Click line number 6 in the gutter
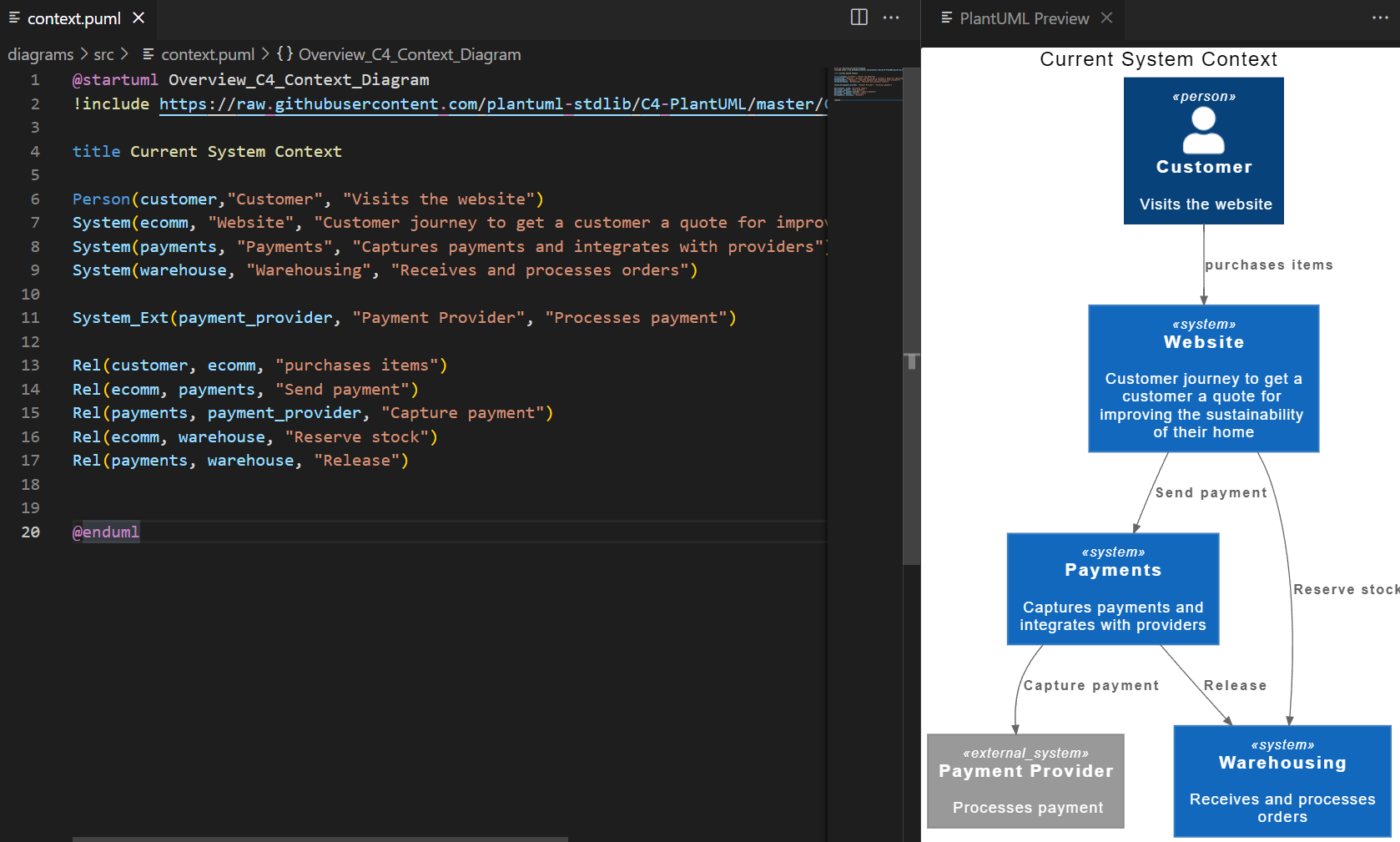 35,199
